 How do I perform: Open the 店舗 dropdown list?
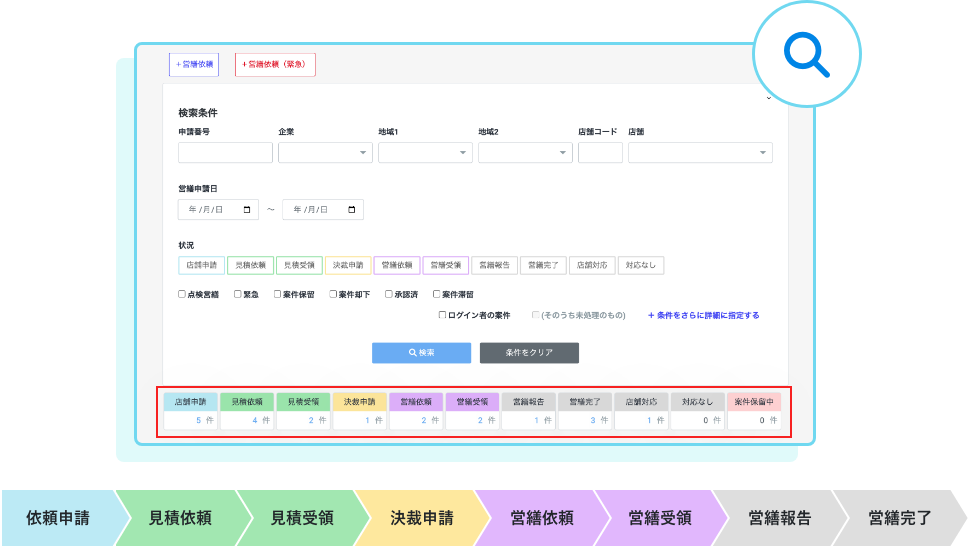coord(700,153)
